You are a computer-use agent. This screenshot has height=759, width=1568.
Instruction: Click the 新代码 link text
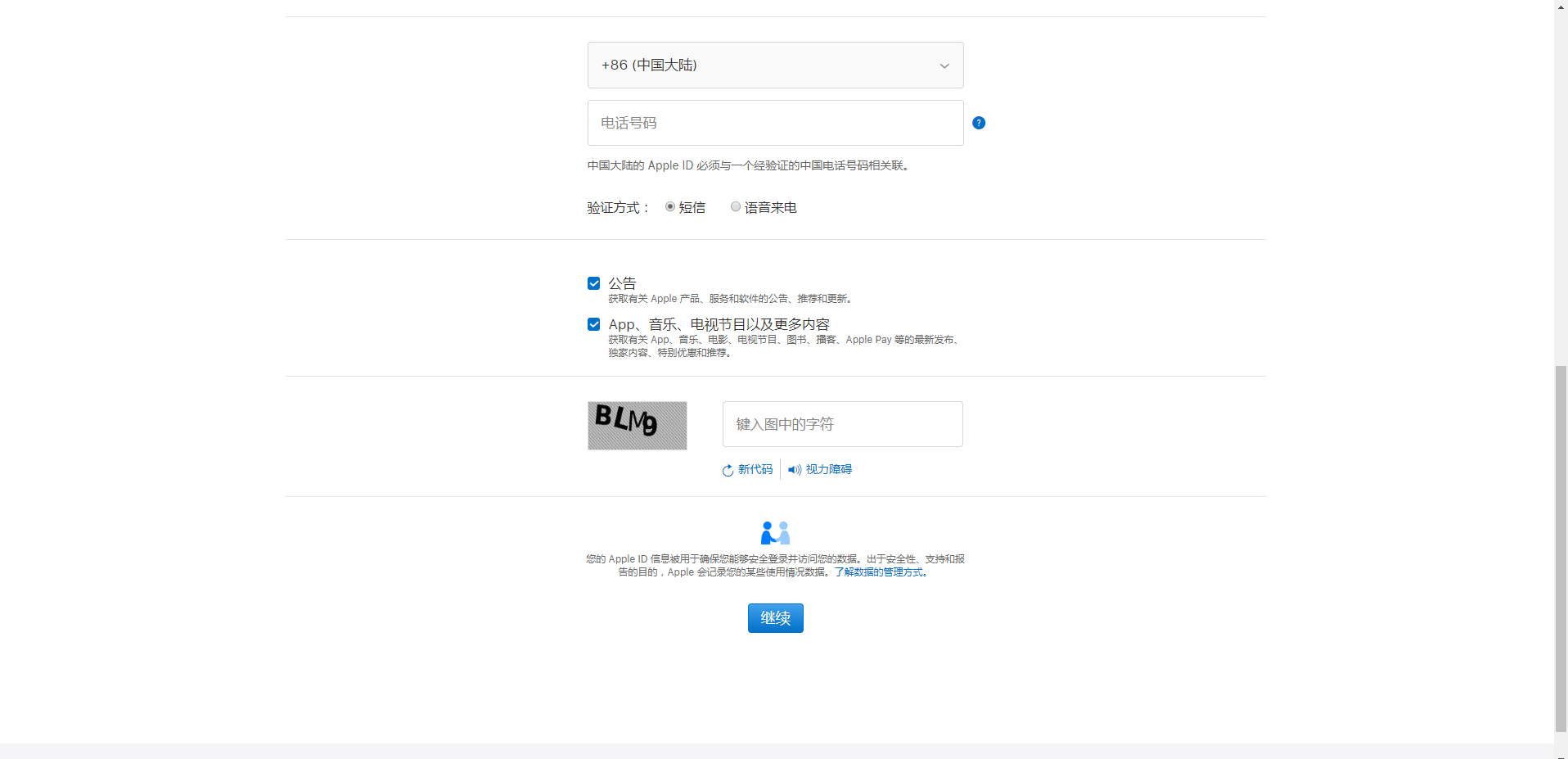[x=755, y=469]
